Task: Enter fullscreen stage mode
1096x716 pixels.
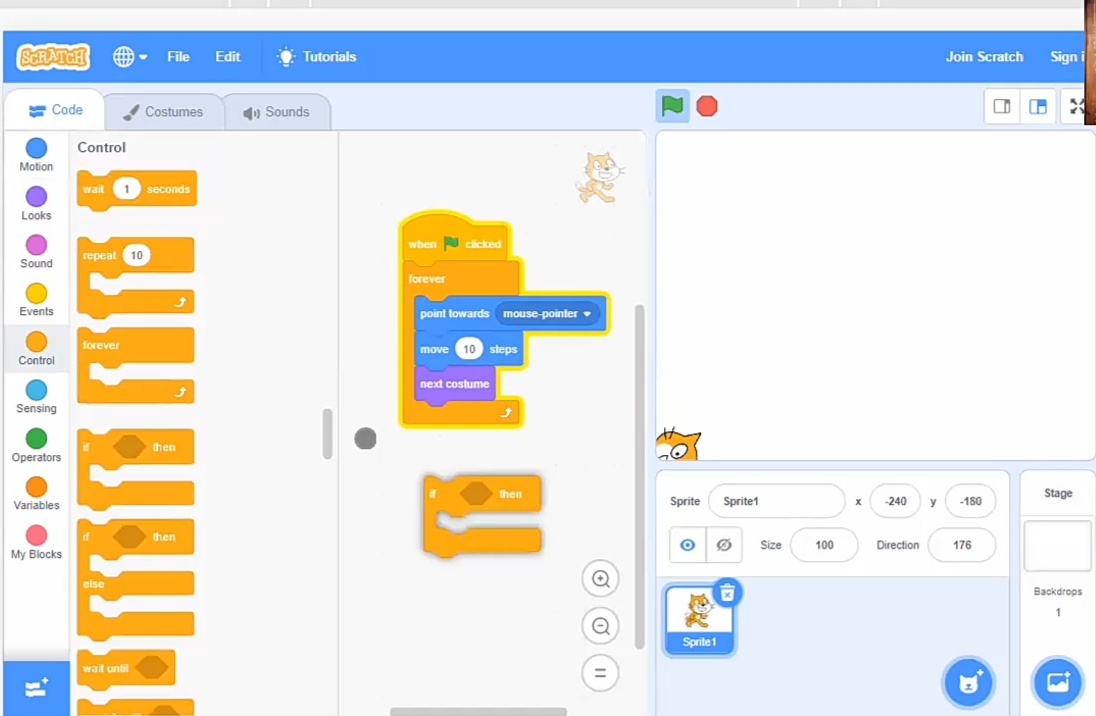Action: pyautogui.click(x=1078, y=106)
